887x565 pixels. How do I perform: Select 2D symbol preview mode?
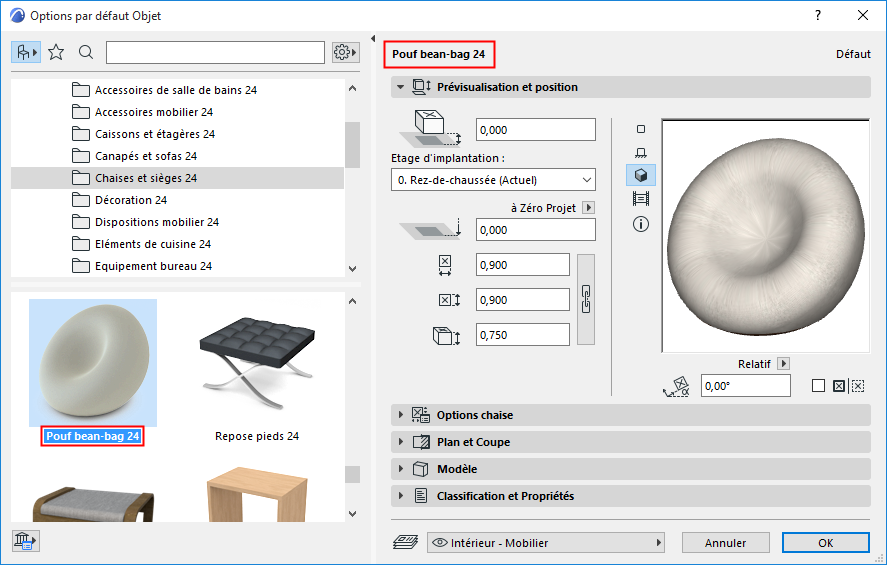click(641, 129)
